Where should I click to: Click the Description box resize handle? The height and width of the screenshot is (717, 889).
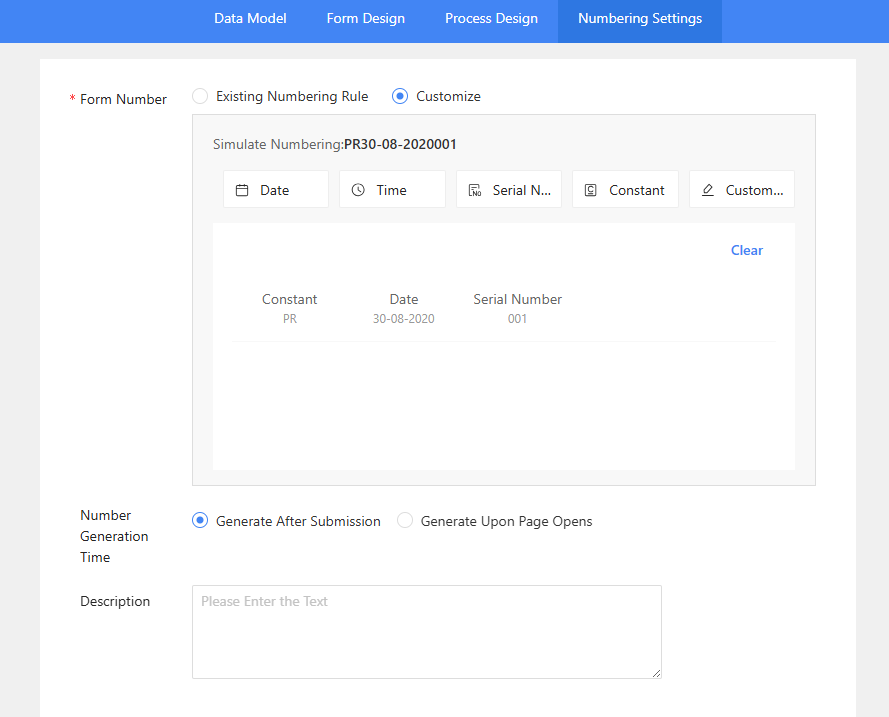pyautogui.click(x=656, y=673)
